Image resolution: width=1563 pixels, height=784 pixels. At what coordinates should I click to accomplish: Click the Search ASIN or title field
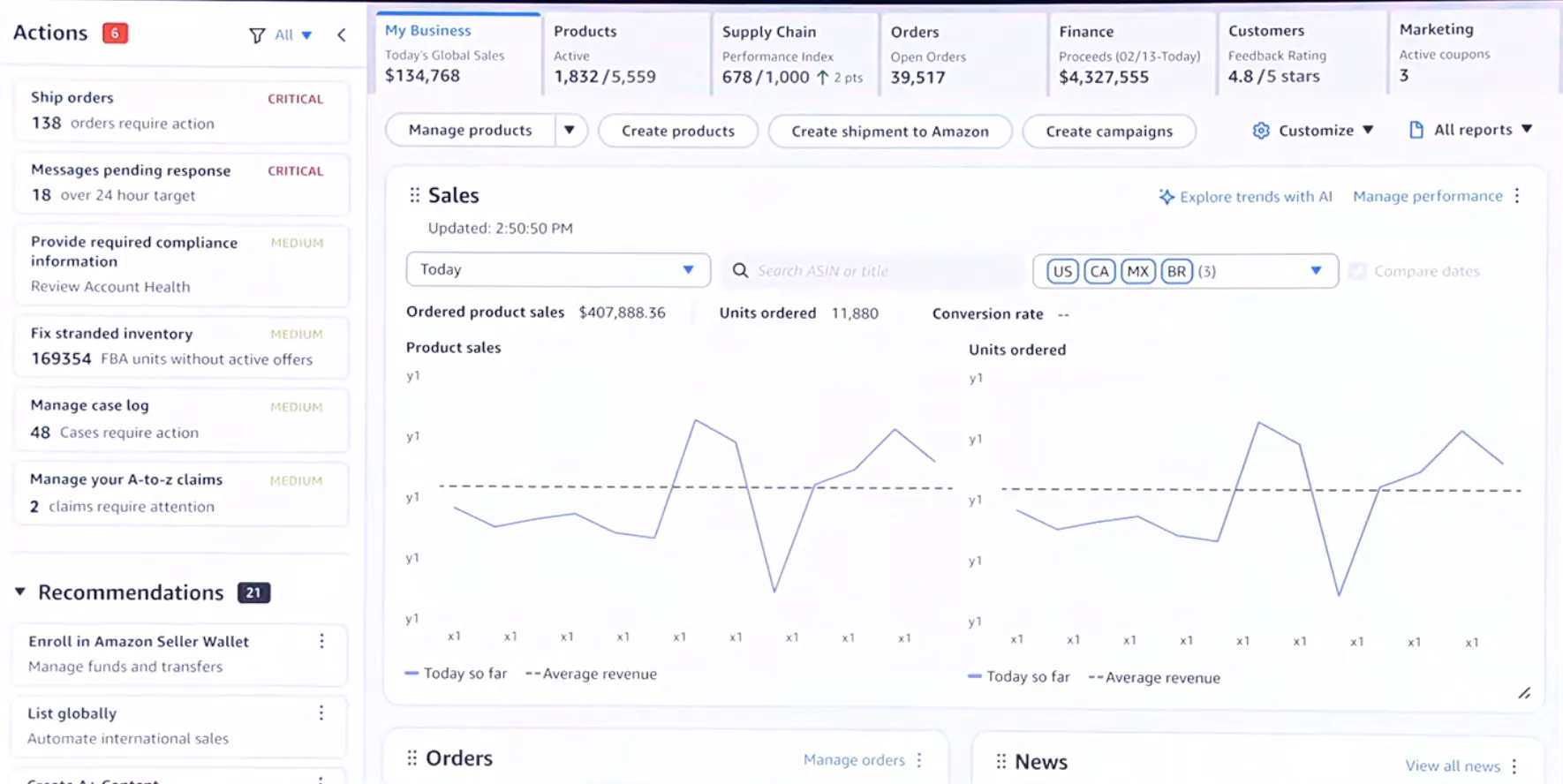(872, 270)
